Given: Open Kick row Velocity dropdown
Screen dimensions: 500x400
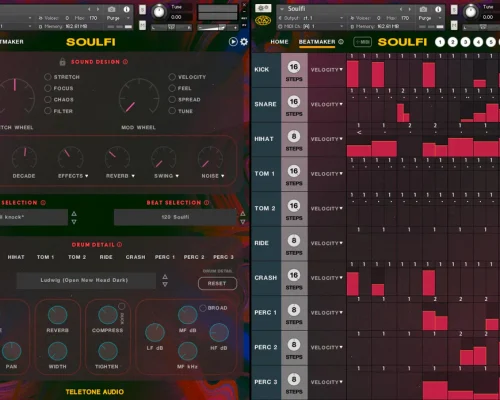Looking at the screenshot, I should (x=327, y=70).
